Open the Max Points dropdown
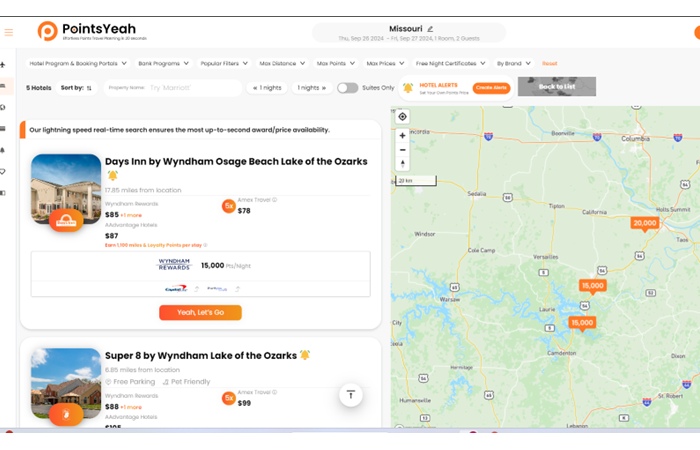Screen dimensions: 700x450 [x=336, y=63]
